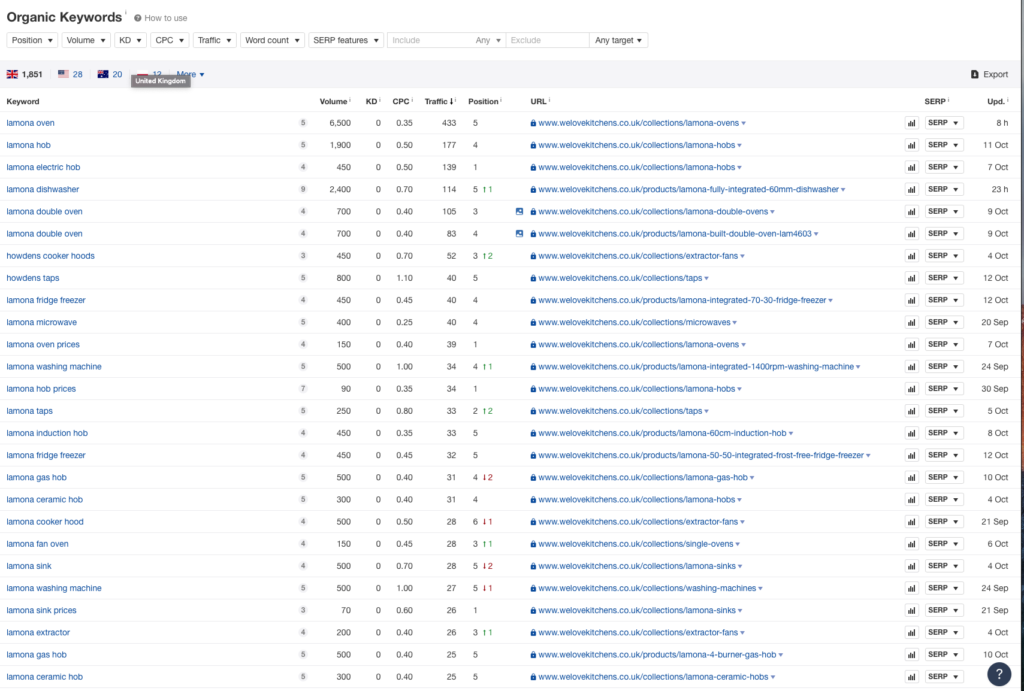Screen dimensions: 1024x691
Task: Click word count badge for lamona dishwasher
Action: tap(303, 189)
